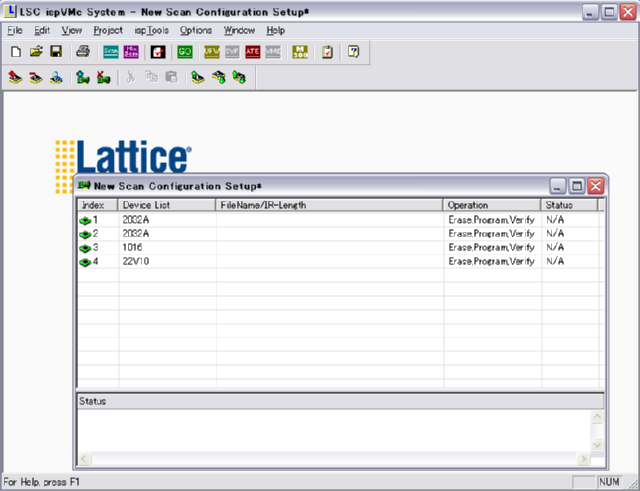Click the Status column header in device table
Screen dimensions: 640x491
click(570, 205)
